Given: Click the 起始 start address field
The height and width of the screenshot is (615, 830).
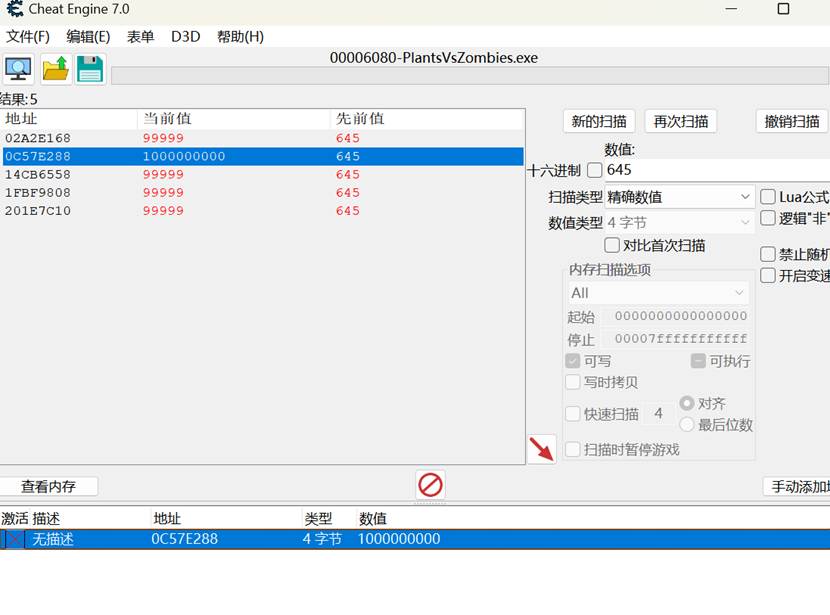Looking at the screenshot, I should (x=676, y=316).
